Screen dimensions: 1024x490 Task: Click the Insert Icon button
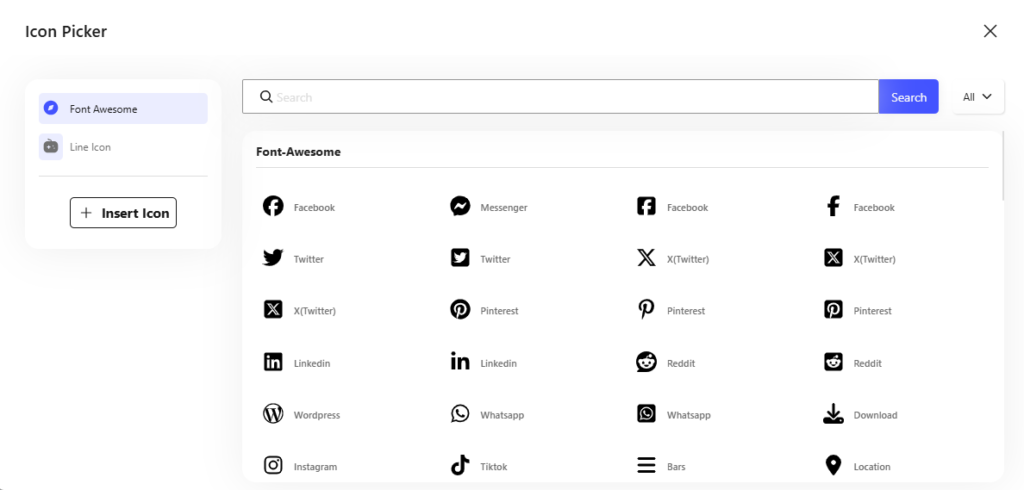(123, 212)
